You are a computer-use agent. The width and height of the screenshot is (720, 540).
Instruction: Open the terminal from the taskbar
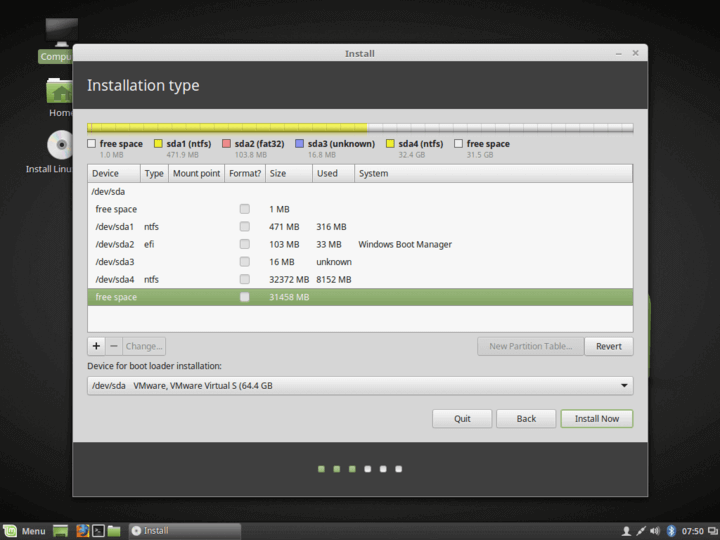pos(98,530)
